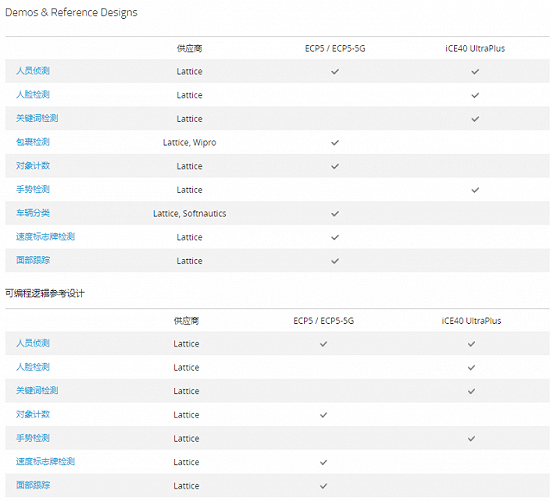Screen dimensions: 550x501
Task: Click ECP5 checkmark in 车辆分类 row
Action: pos(335,213)
